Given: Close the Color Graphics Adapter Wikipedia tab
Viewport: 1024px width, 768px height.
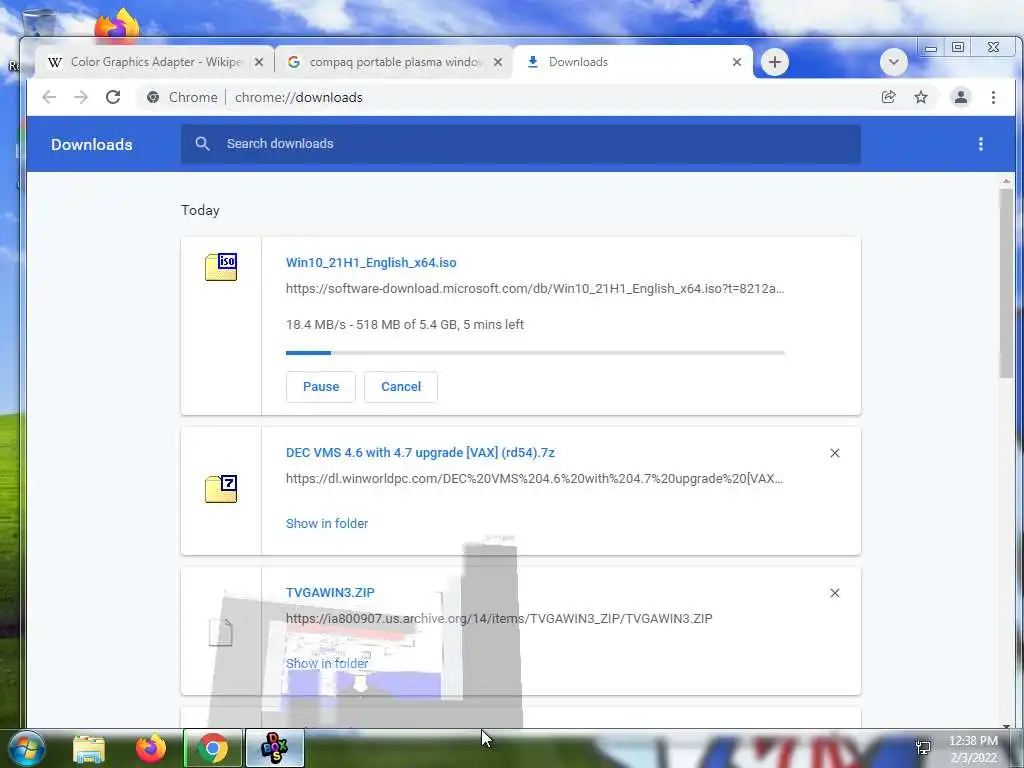Looking at the screenshot, I should coord(259,62).
